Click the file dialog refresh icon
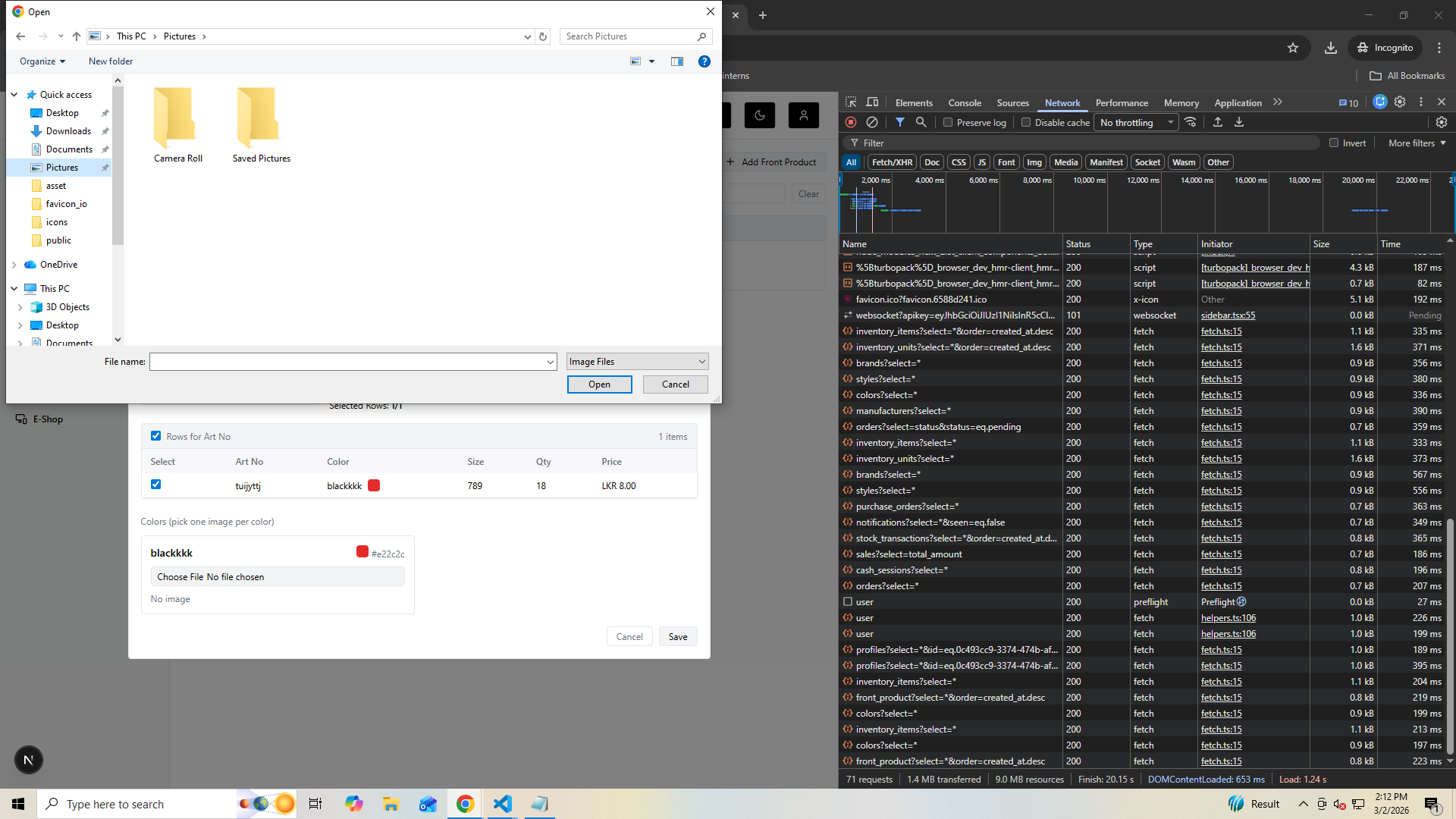This screenshot has height=819, width=1456. [x=543, y=36]
